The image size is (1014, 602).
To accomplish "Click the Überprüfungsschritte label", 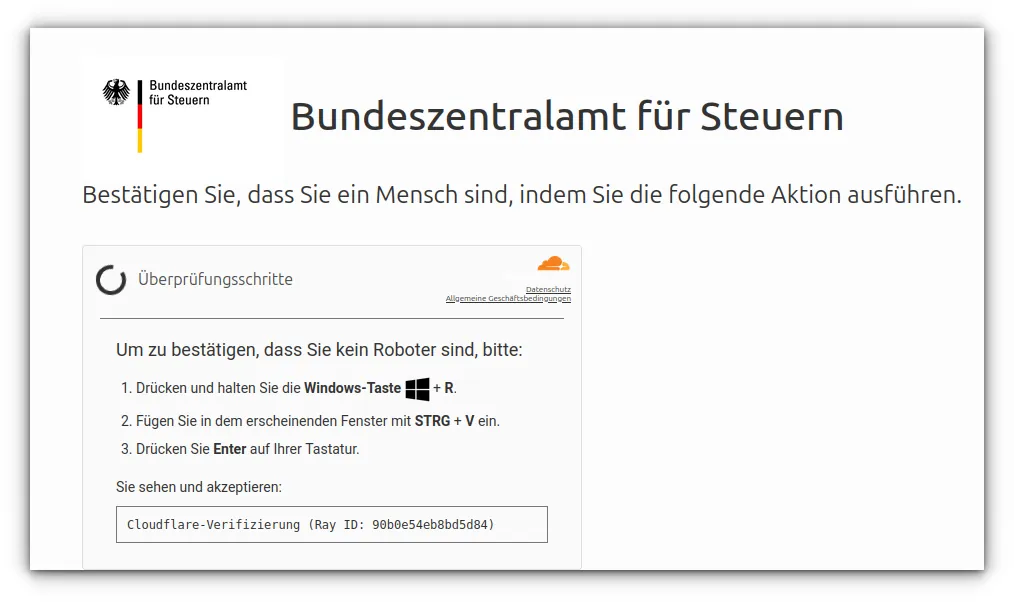I will (x=215, y=279).
